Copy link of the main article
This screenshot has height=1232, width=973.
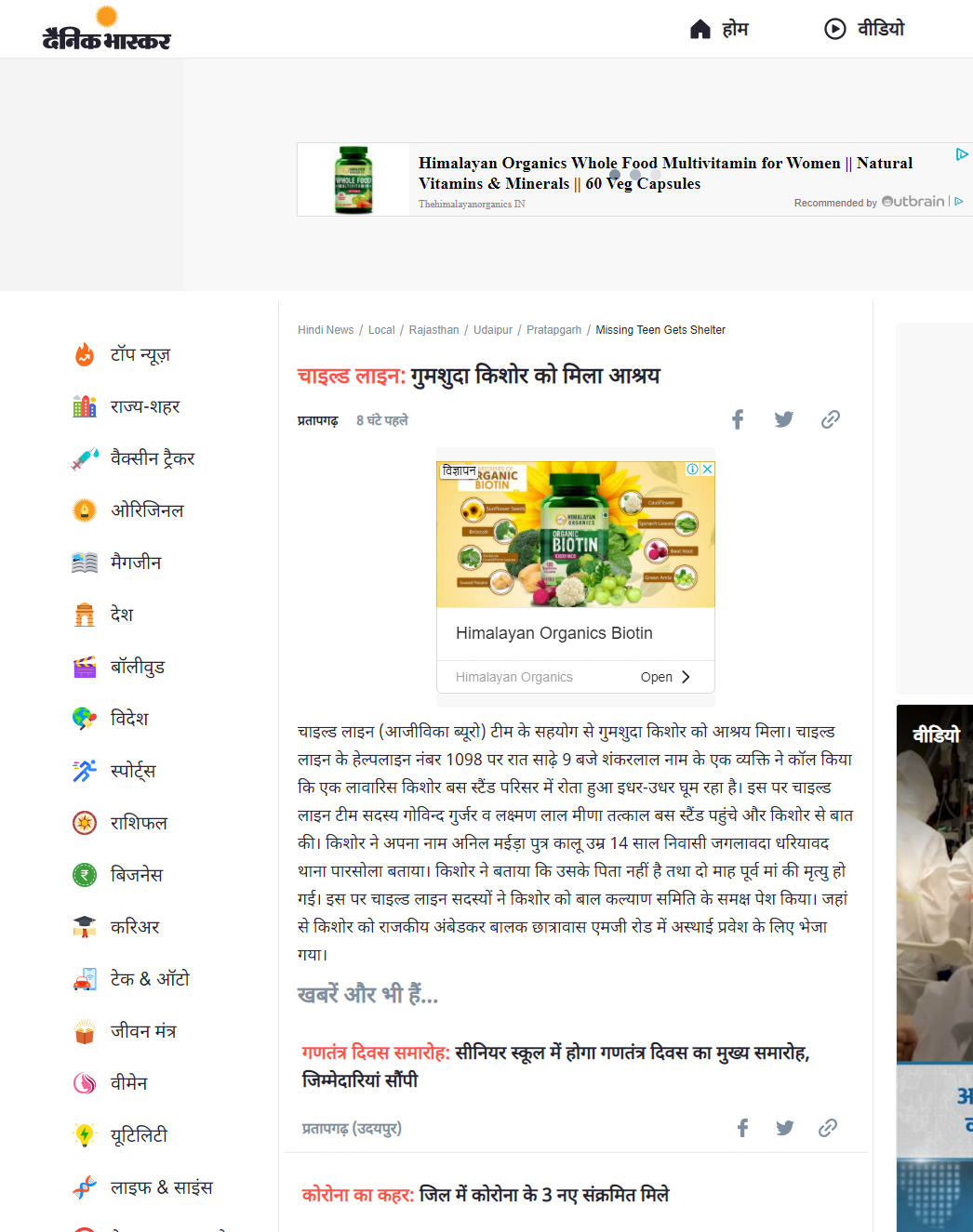click(831, 419)
